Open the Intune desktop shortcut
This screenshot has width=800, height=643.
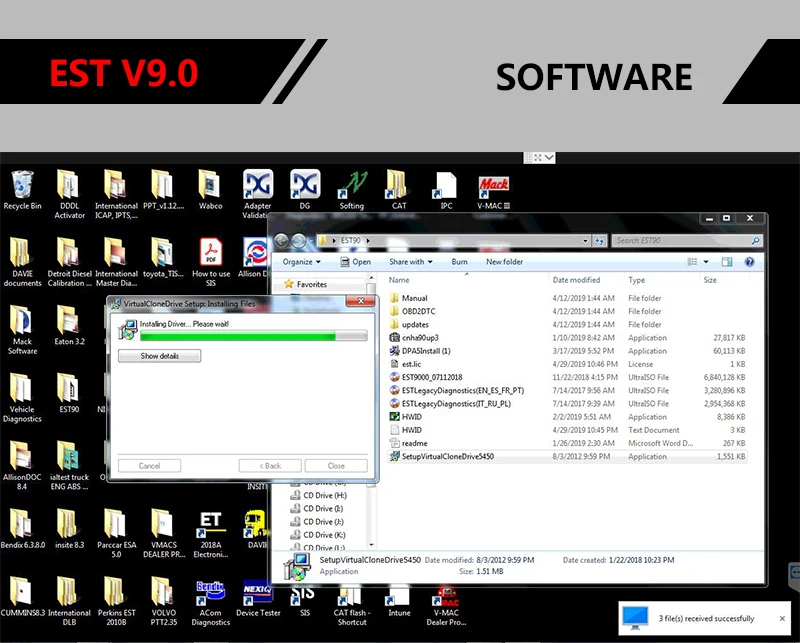[399, 602]
